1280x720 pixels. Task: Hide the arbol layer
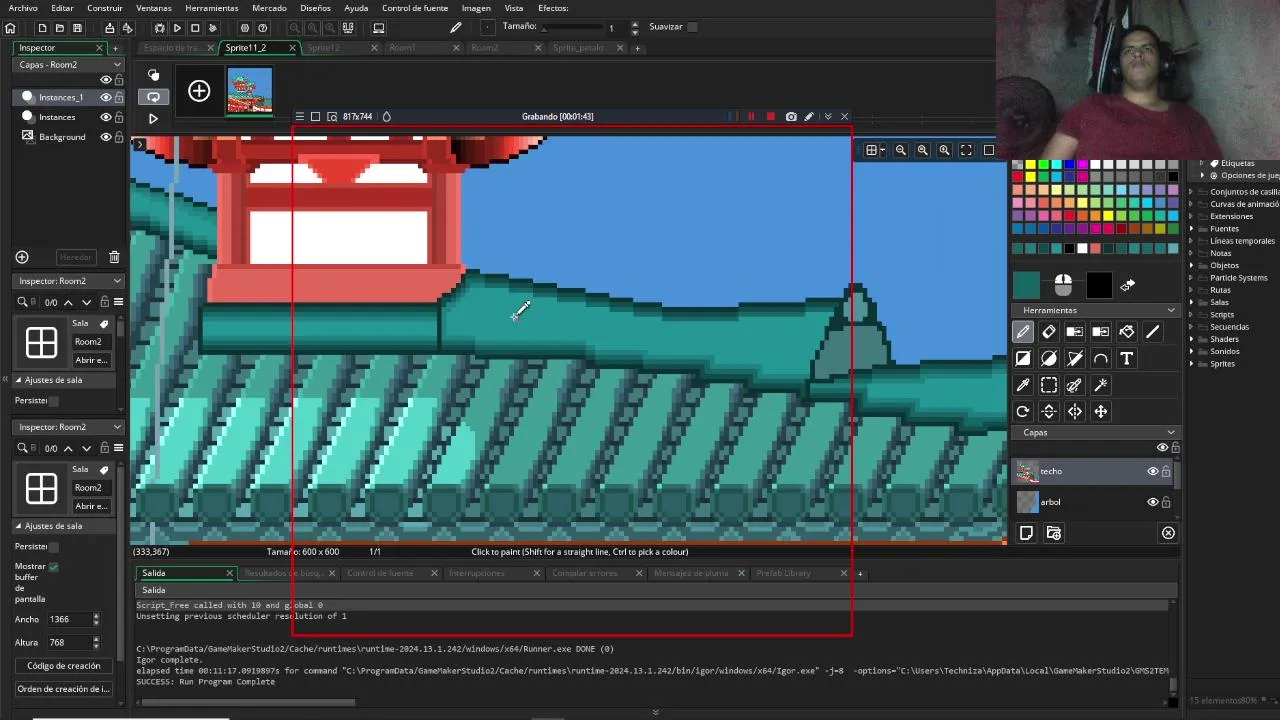[1152, 502]
